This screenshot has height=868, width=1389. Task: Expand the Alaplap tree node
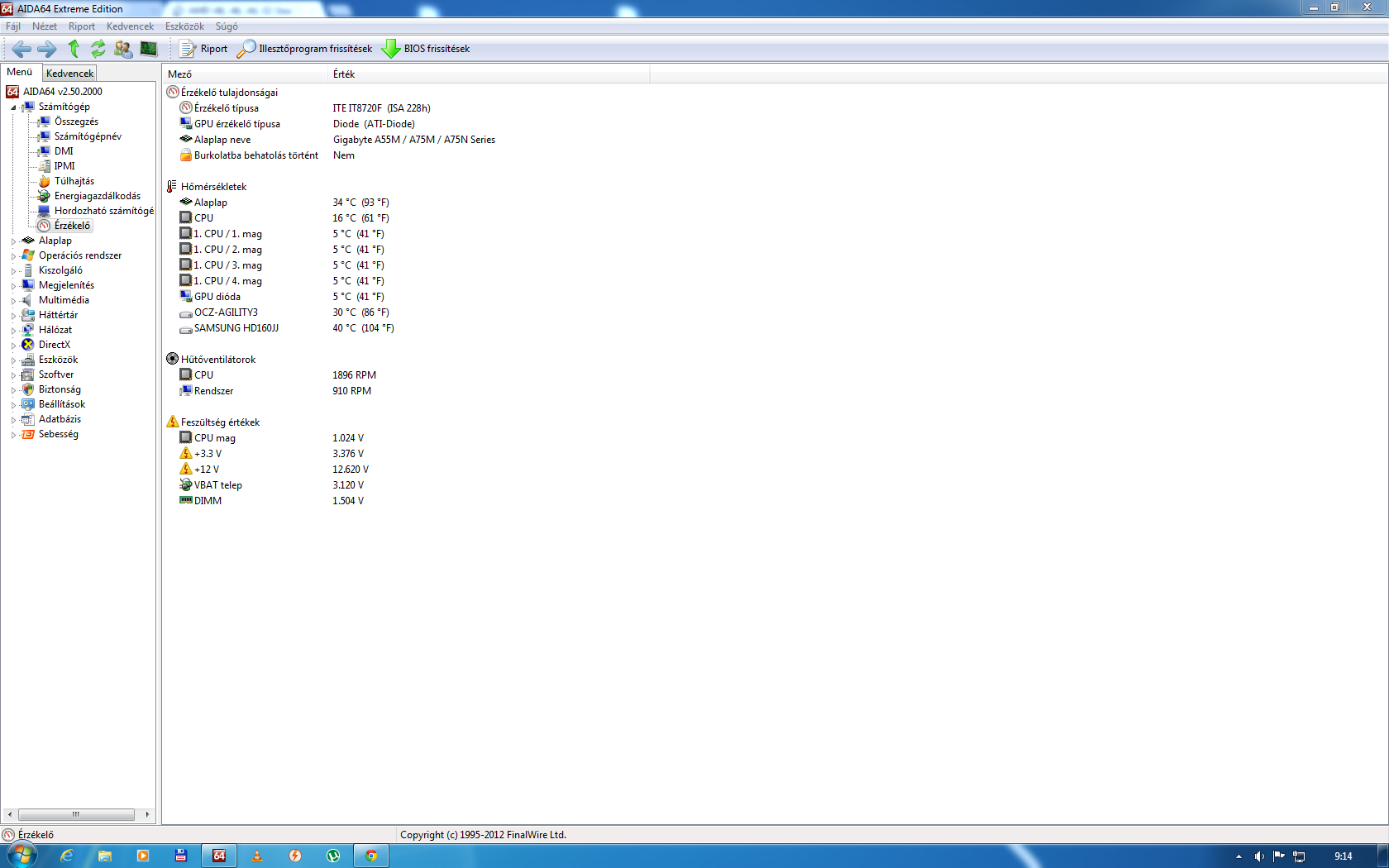(x=13, y=241)
